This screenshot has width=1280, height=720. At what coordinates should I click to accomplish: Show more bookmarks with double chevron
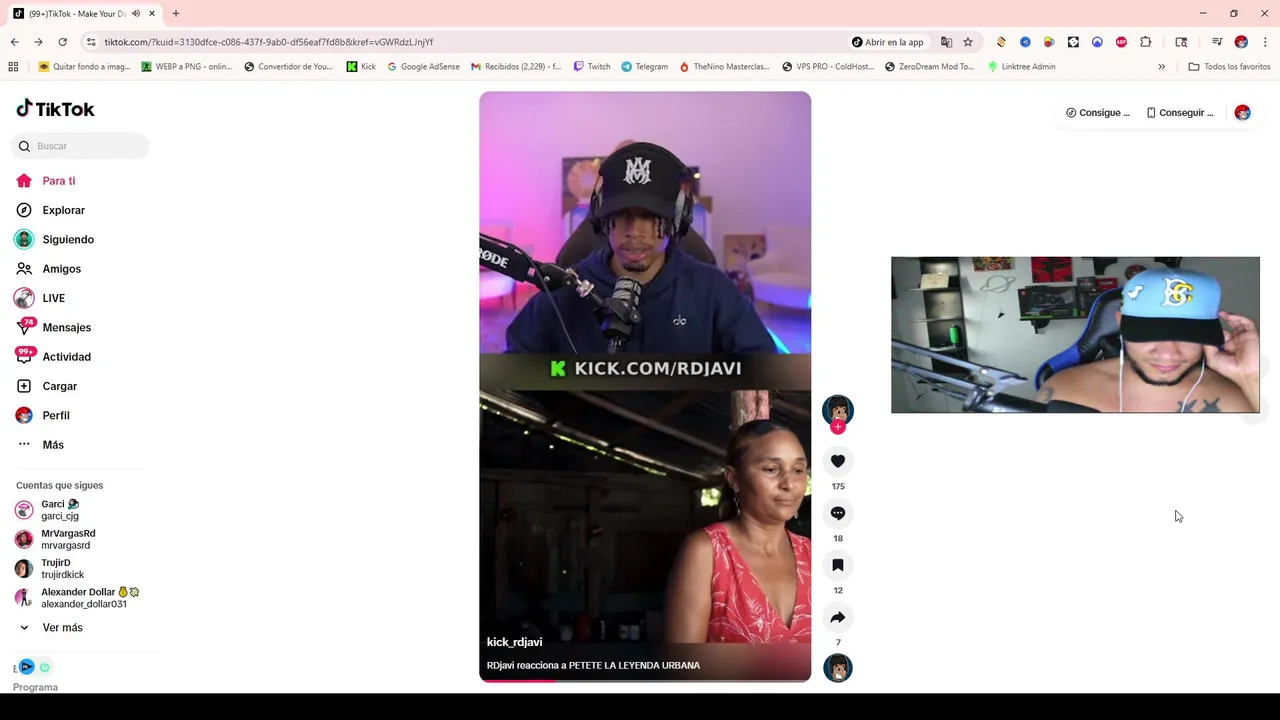[1161, 67]
